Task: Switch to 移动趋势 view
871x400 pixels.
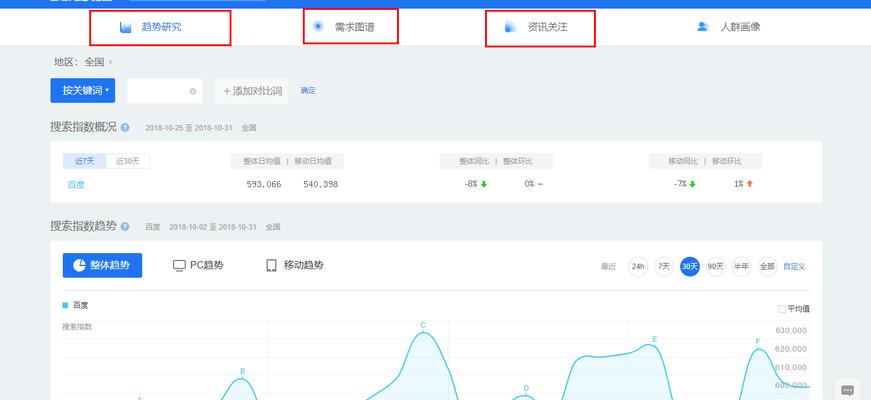Action: tap(295, 266)
